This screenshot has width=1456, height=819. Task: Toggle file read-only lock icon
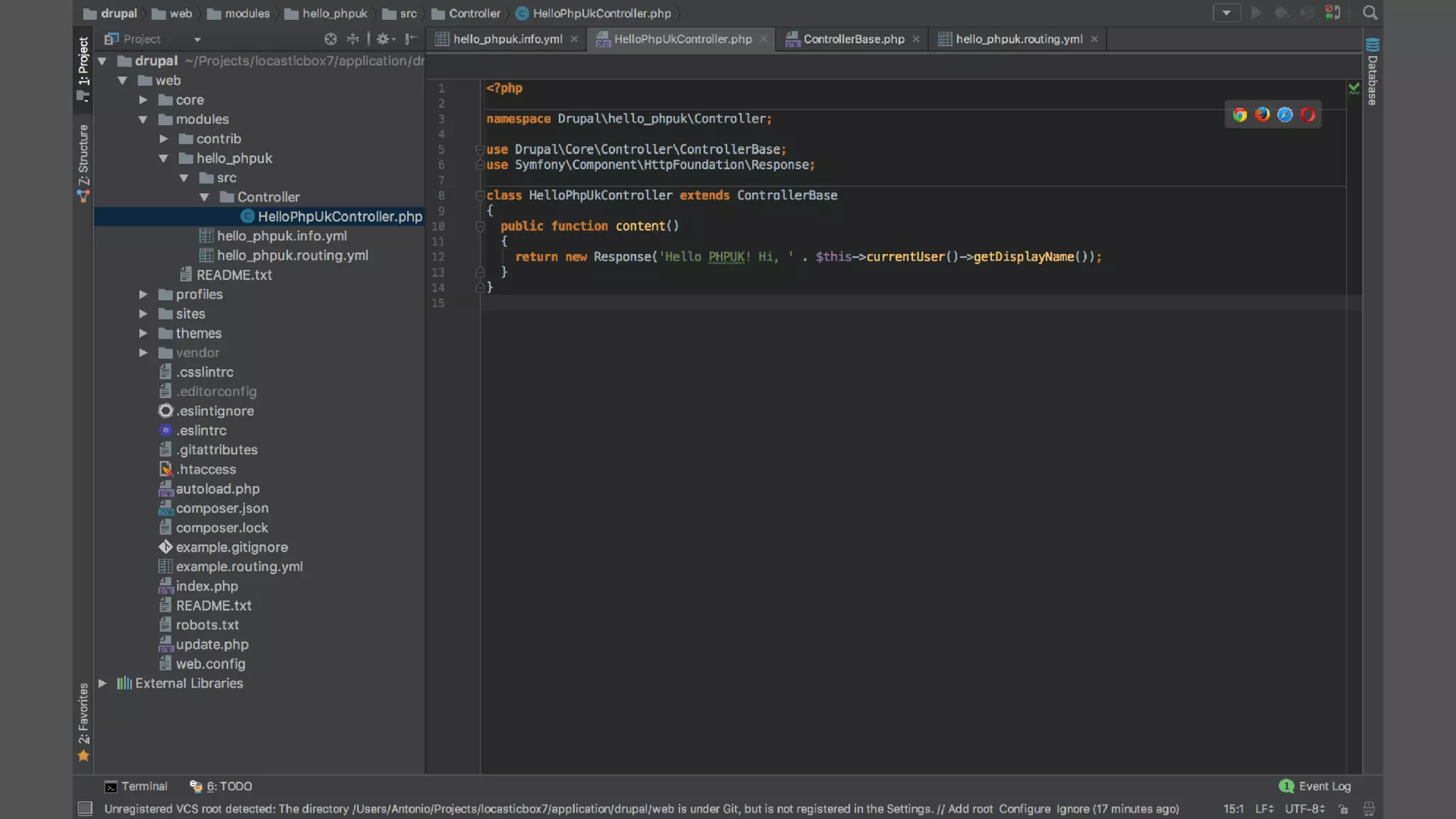[x=1343, y=809]
